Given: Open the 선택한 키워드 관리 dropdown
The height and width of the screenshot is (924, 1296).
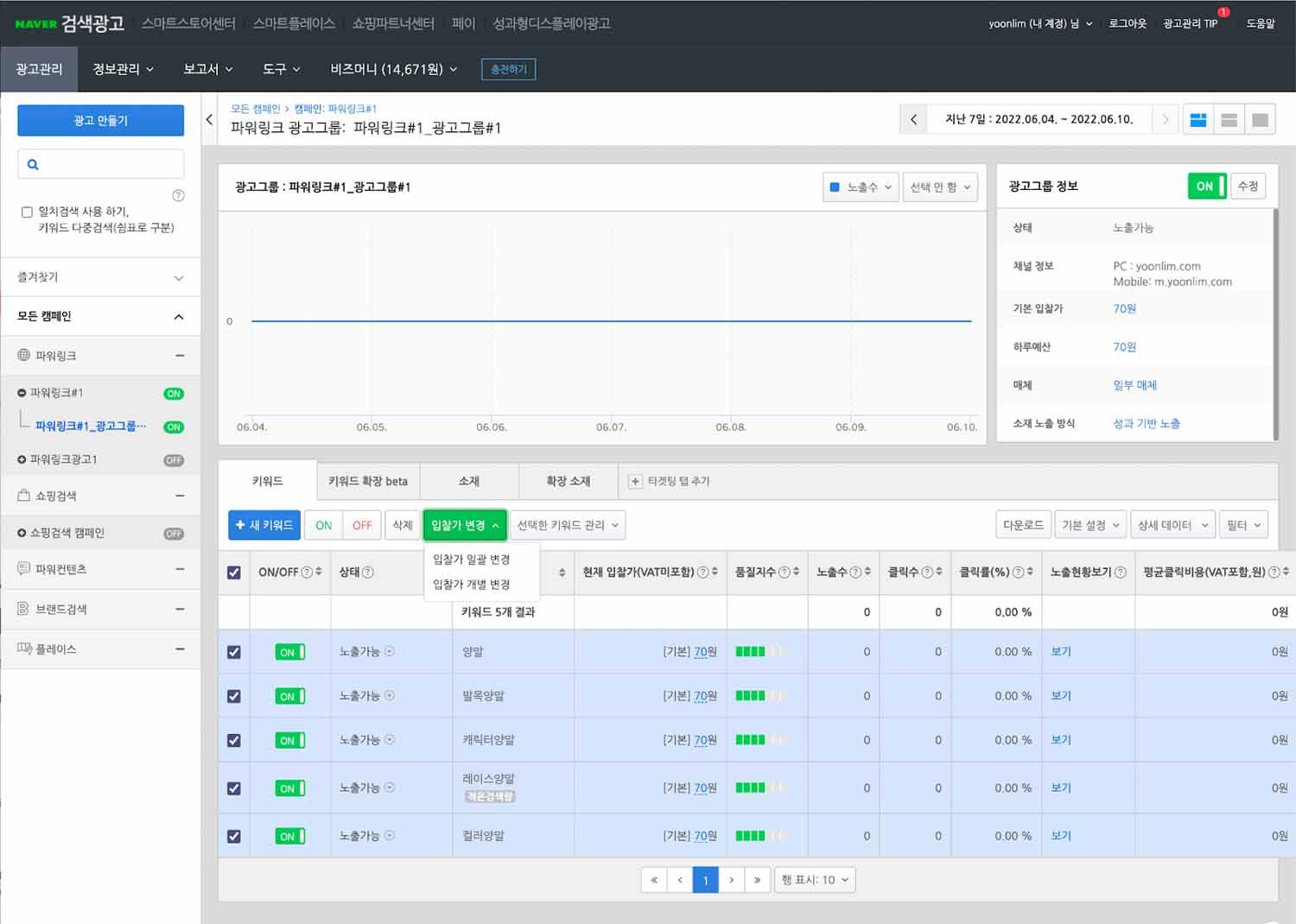Looking at the screenshot, I should click(567, 525).
